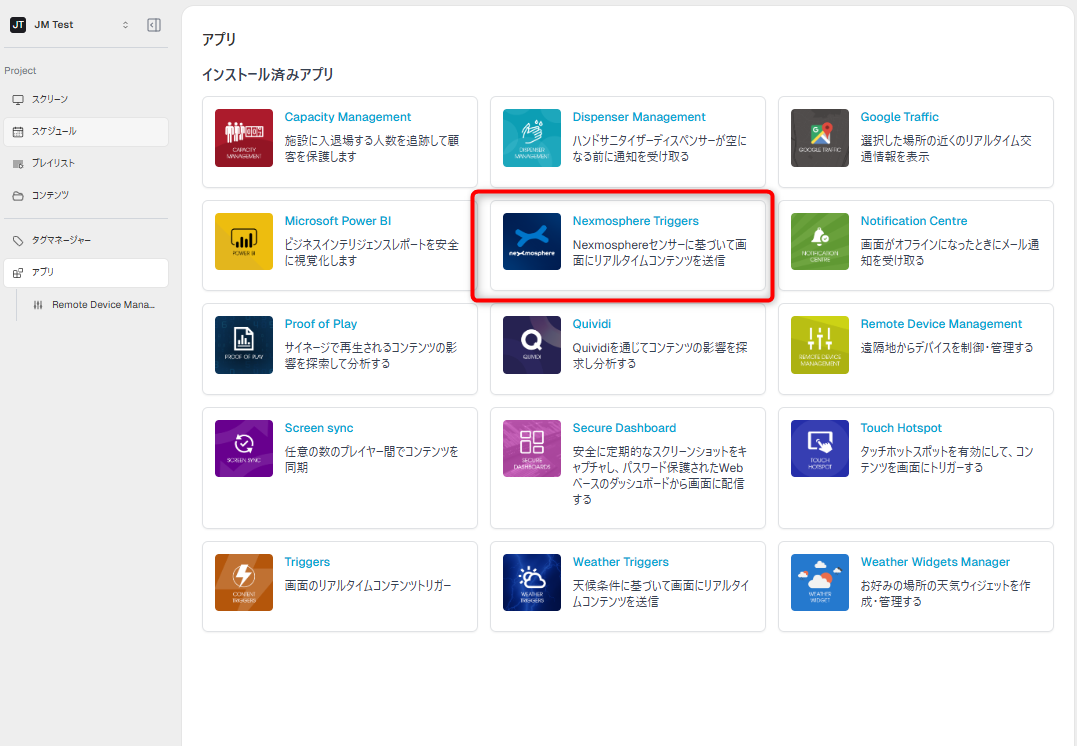1077x746 pixels.
Task: Open the Weather Widgets Manager app icon
Action: [x=819, y=583]
